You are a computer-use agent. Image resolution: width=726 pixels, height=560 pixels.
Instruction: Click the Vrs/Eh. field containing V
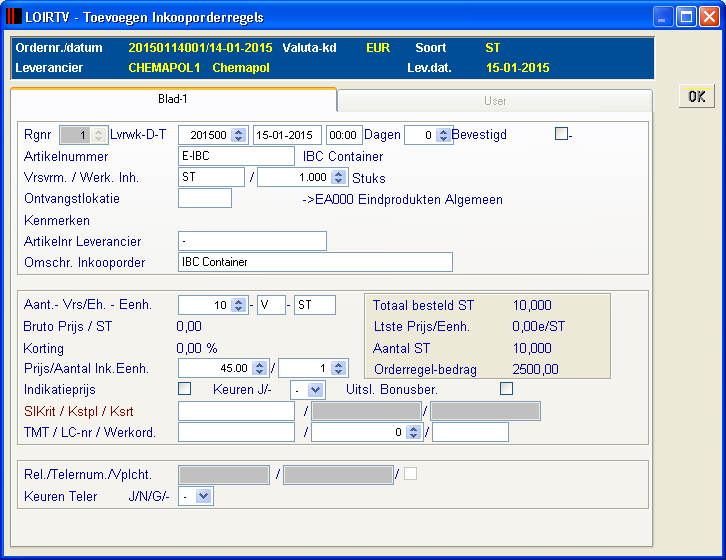coord(271,305)
